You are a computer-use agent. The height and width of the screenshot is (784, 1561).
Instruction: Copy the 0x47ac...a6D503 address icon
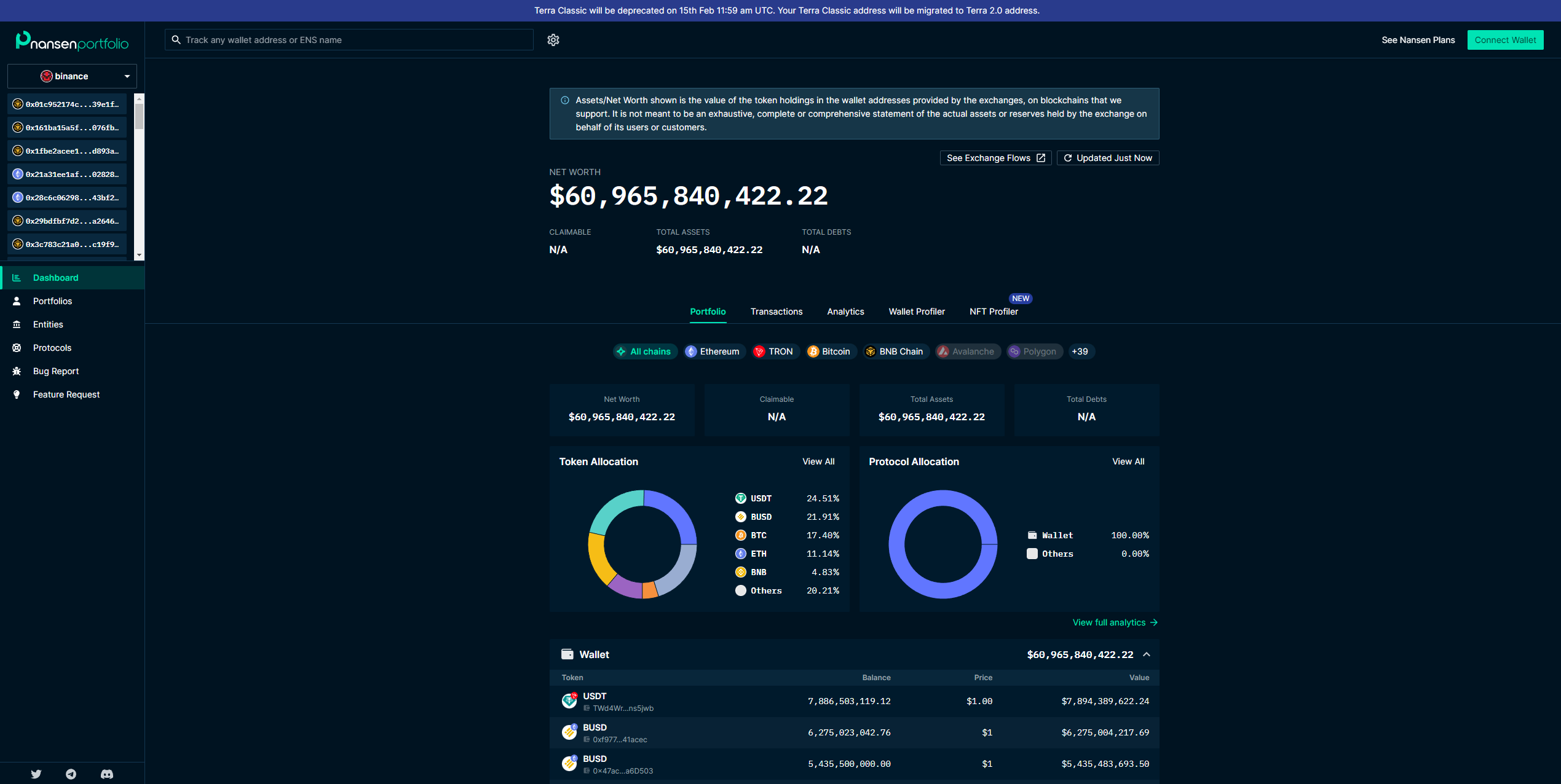(x=587, y=771)
